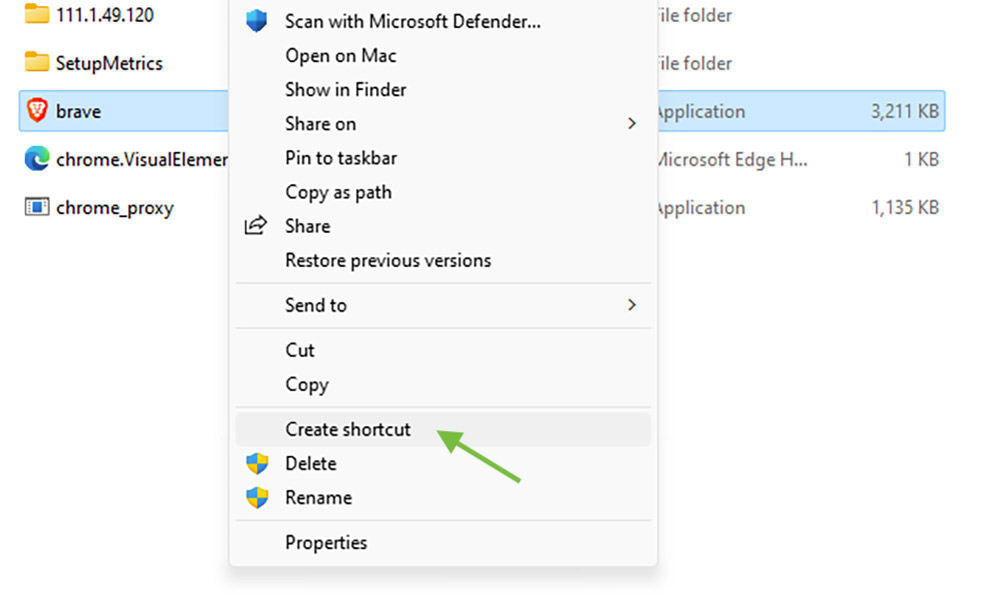Click the Edge icon for chrome.VisualElements file

pyautogui.click(x=37, y=158)
